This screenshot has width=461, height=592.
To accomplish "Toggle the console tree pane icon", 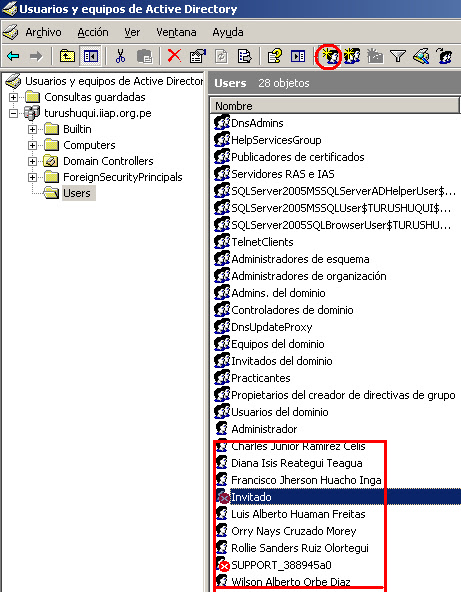I will click(91, 57).
